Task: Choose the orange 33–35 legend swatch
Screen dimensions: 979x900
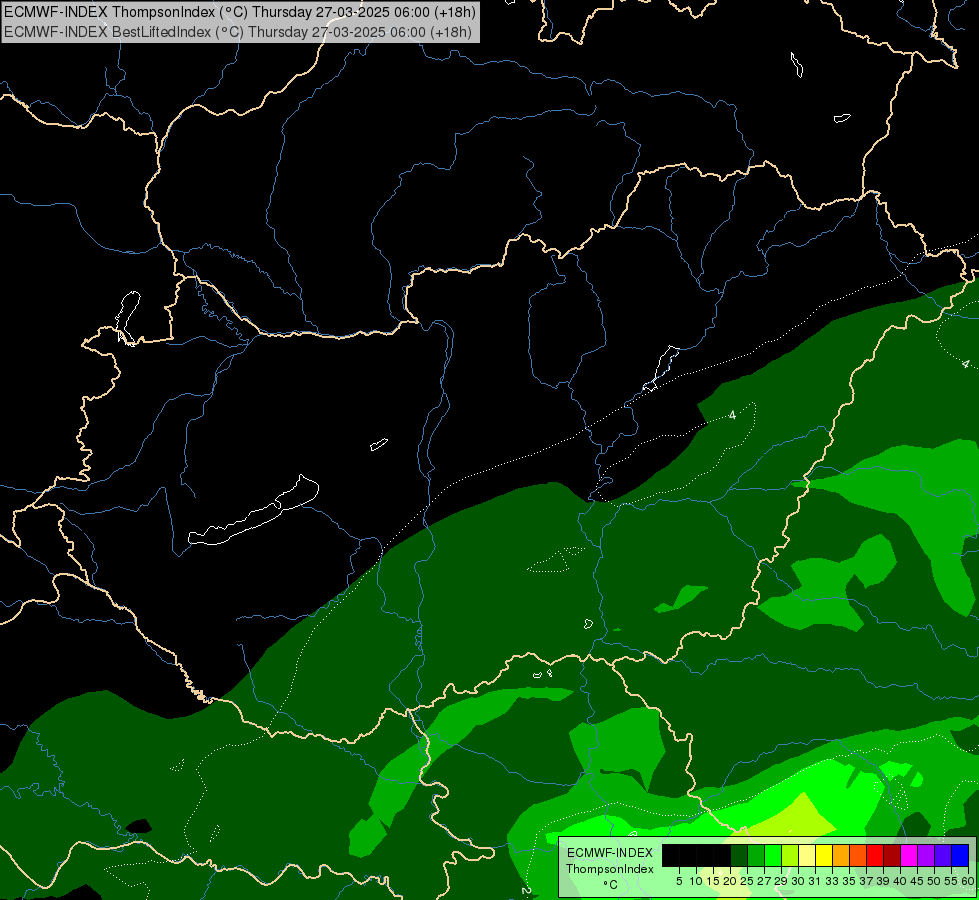Action: point(841,856)
